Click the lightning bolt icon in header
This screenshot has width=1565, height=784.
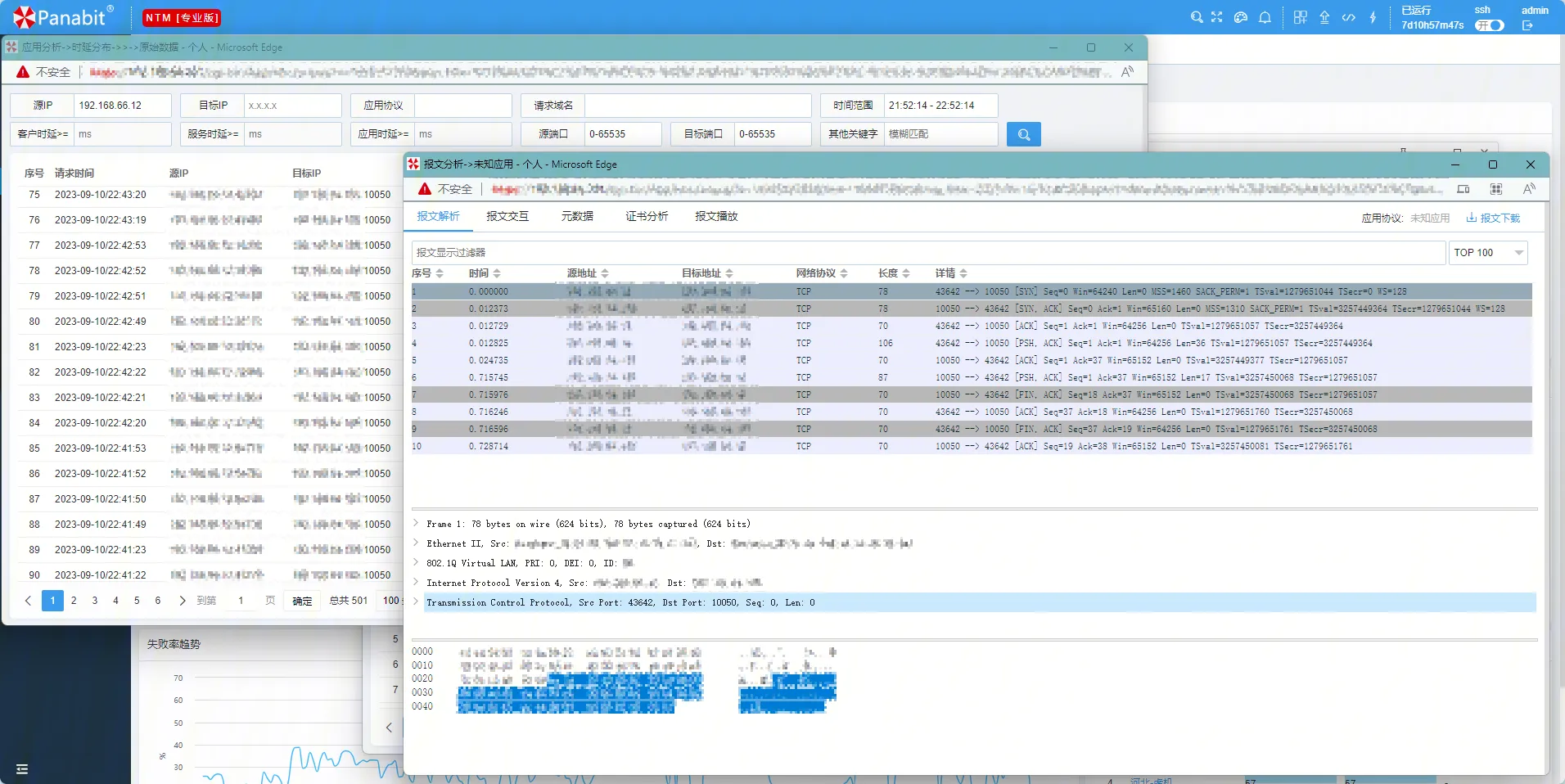(x=1373, y=17)
